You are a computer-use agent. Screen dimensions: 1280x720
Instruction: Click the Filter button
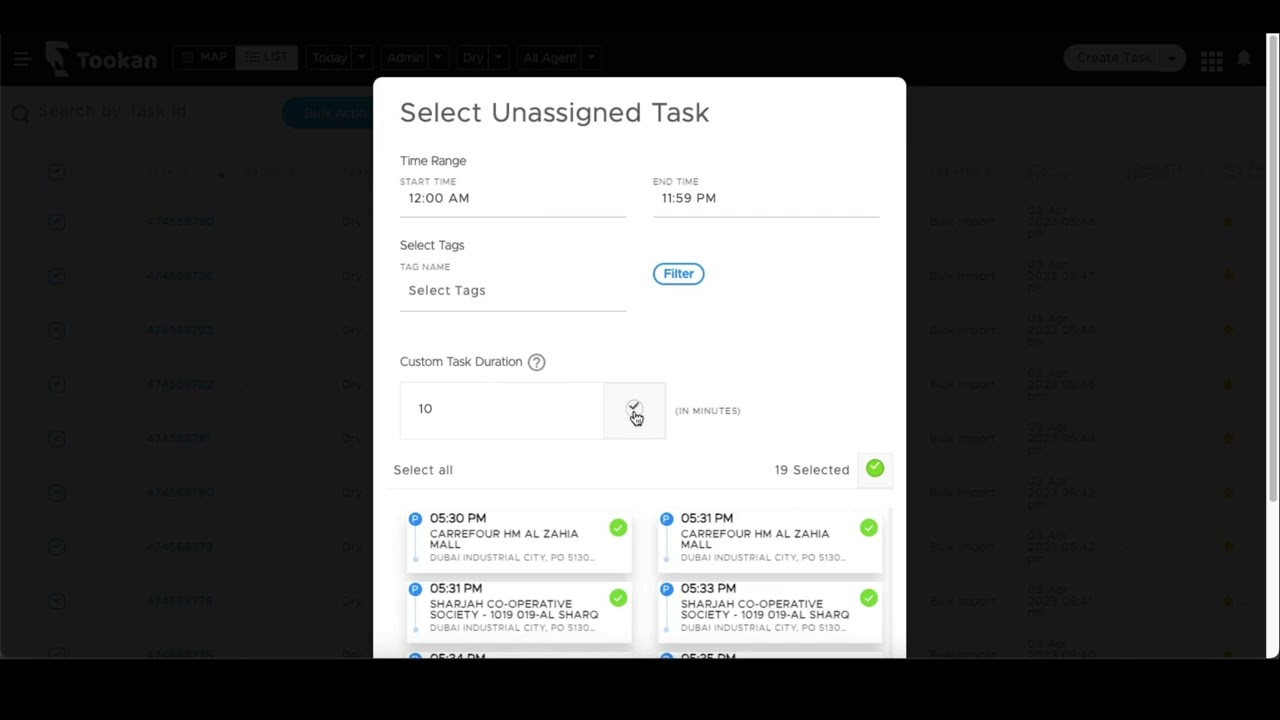point(679,274)
